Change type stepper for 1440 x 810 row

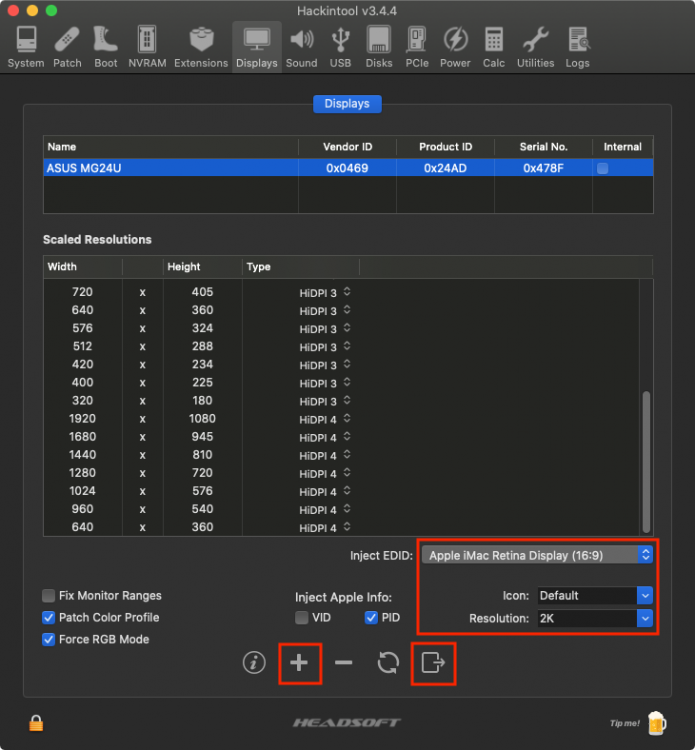coord(347,455)
